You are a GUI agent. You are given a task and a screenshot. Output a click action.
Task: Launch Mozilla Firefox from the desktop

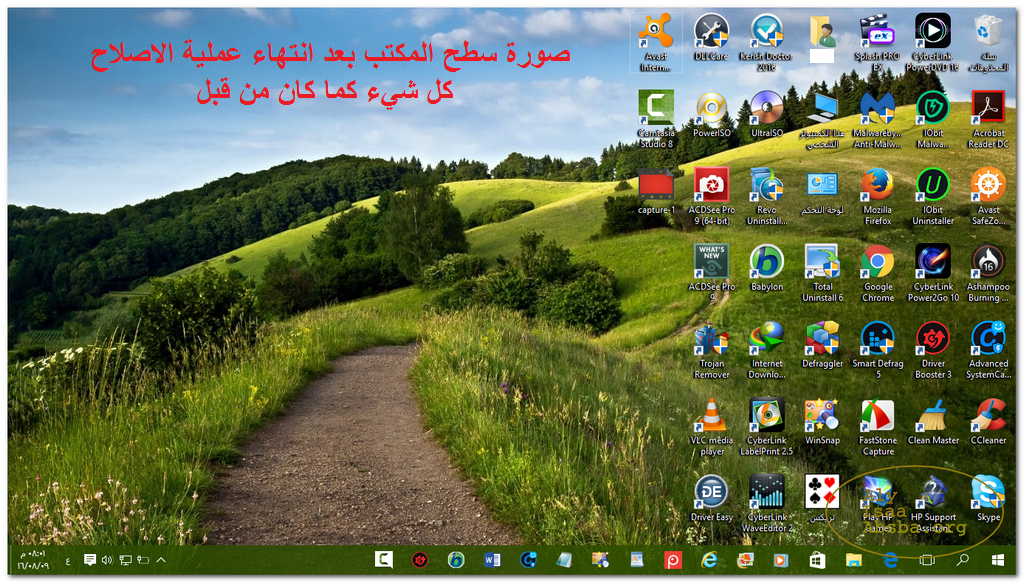point(877,185)
